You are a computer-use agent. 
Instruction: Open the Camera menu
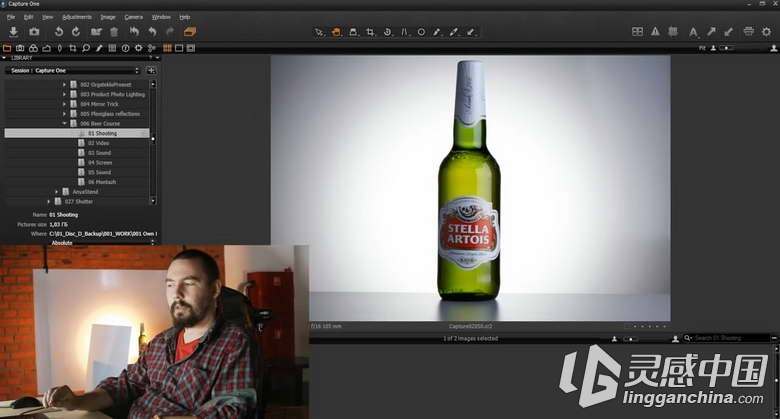click(x=133, y=17)
